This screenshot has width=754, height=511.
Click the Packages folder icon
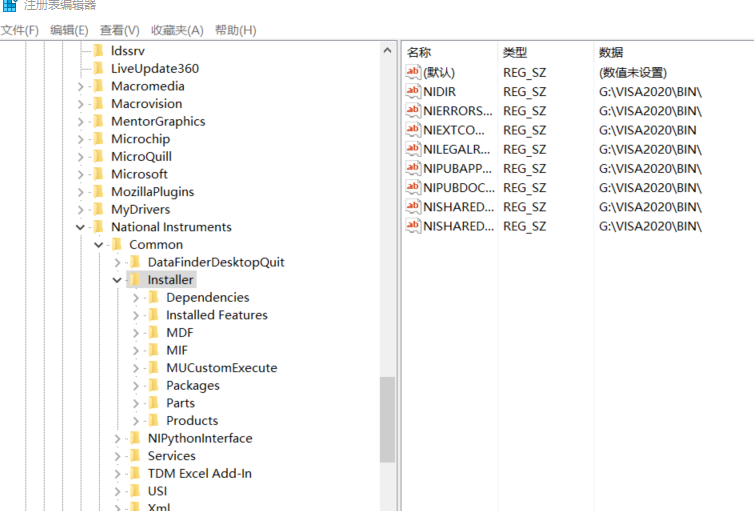click(154, 386)
